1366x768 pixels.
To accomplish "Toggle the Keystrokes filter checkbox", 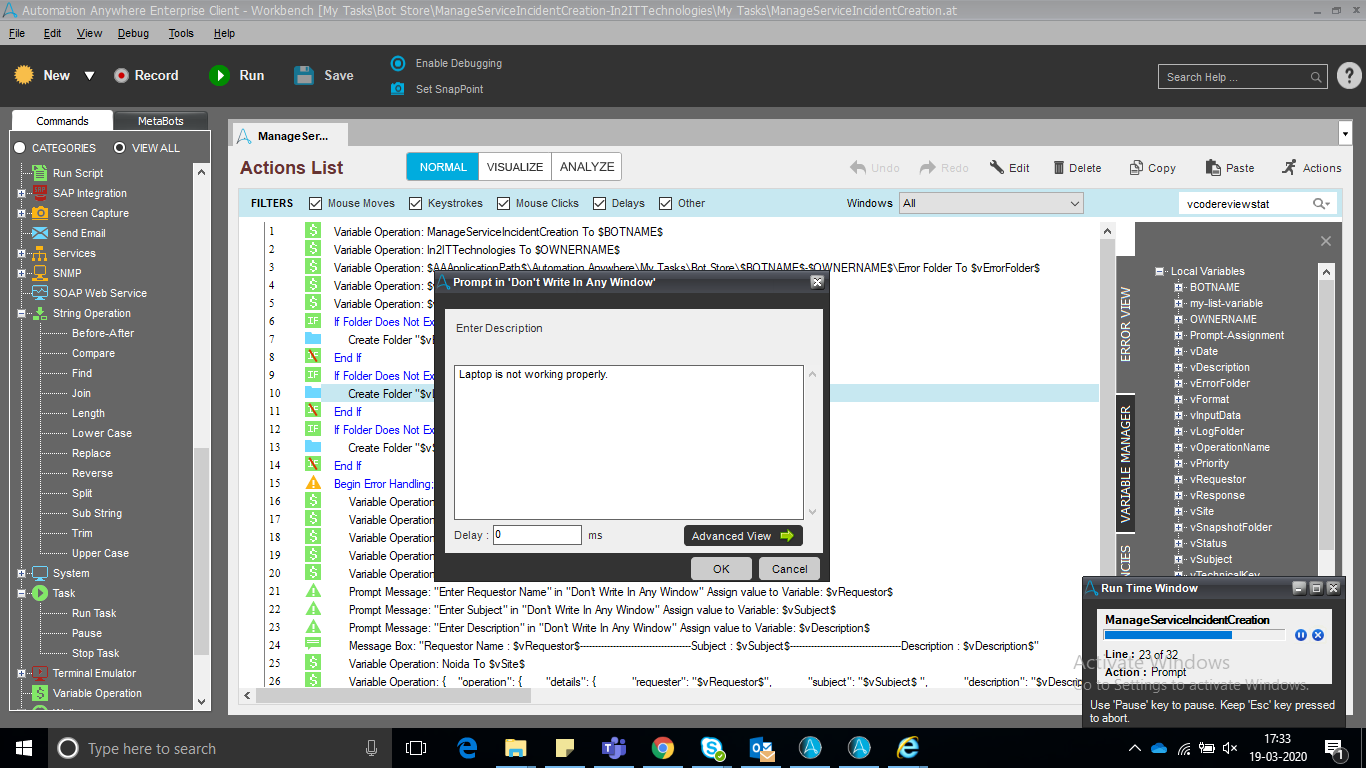I will point(416,203).
